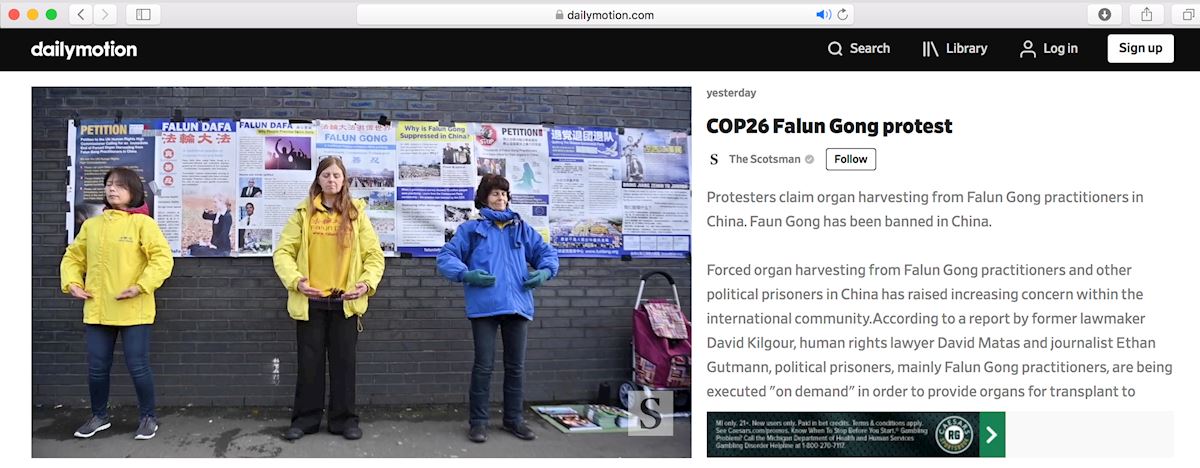Show Safari downloads
The width and height of the screenshot is (1200, 468).
1105,14
